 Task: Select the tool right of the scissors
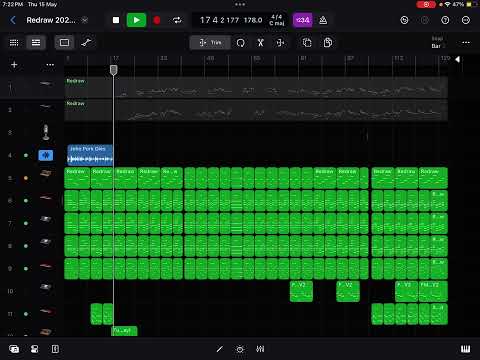click(x=280, y=42)
